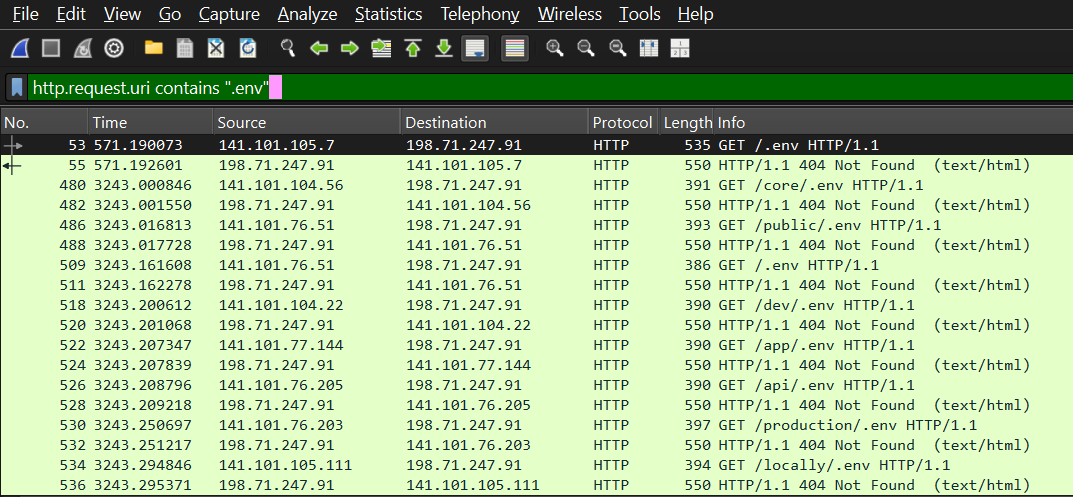Select packet 486 GET /public/.env
This screenshot has height=497, width=1073.
coord(536,225)
